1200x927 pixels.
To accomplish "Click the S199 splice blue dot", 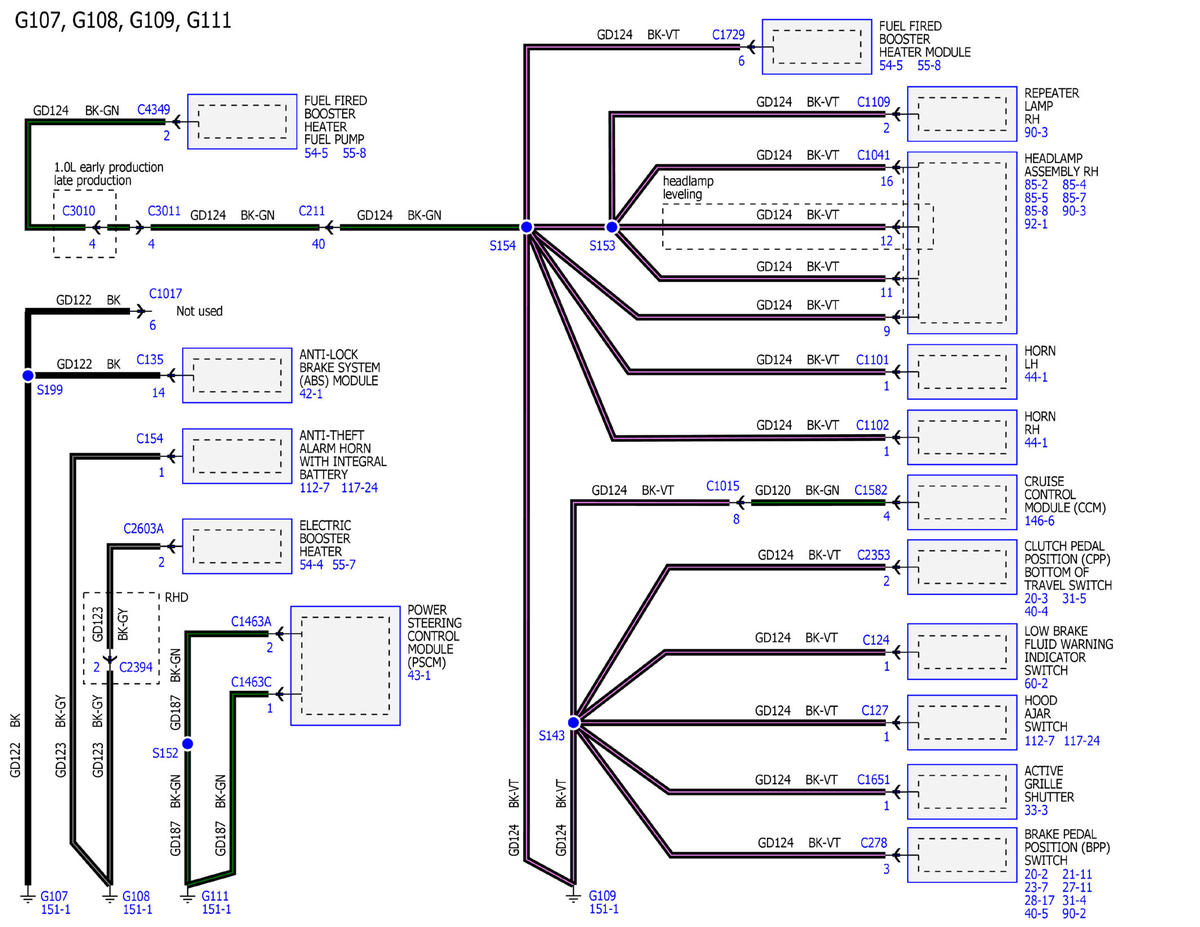I will click(x=28, y=376).
